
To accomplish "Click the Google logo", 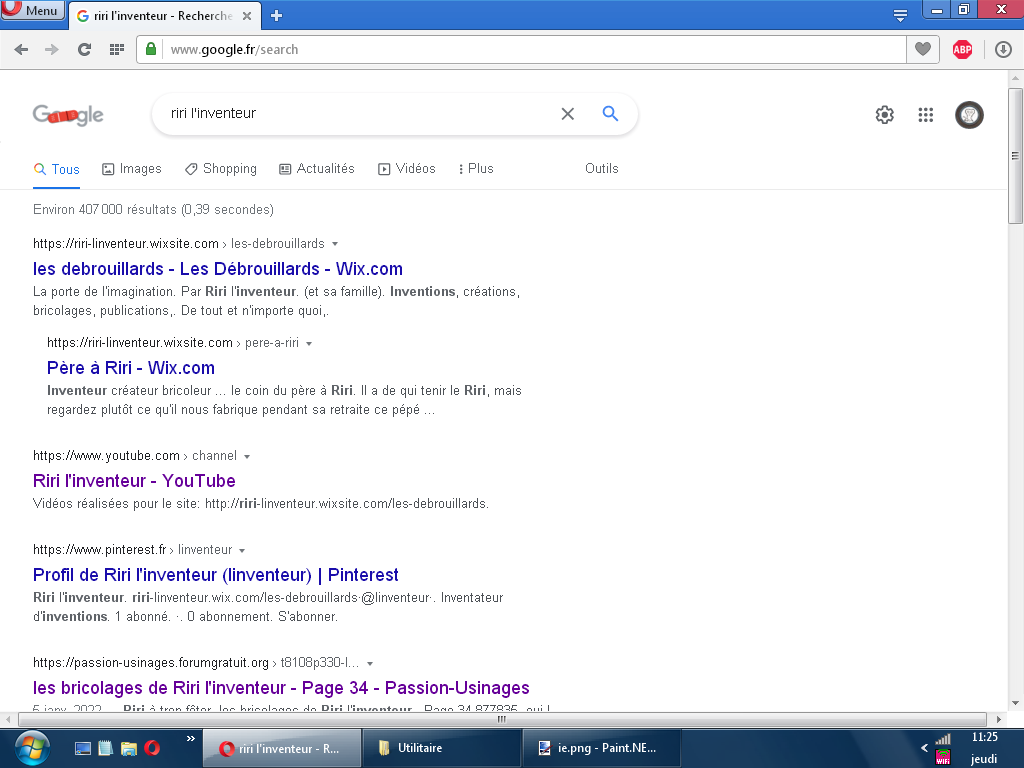I will coord(68,115).
